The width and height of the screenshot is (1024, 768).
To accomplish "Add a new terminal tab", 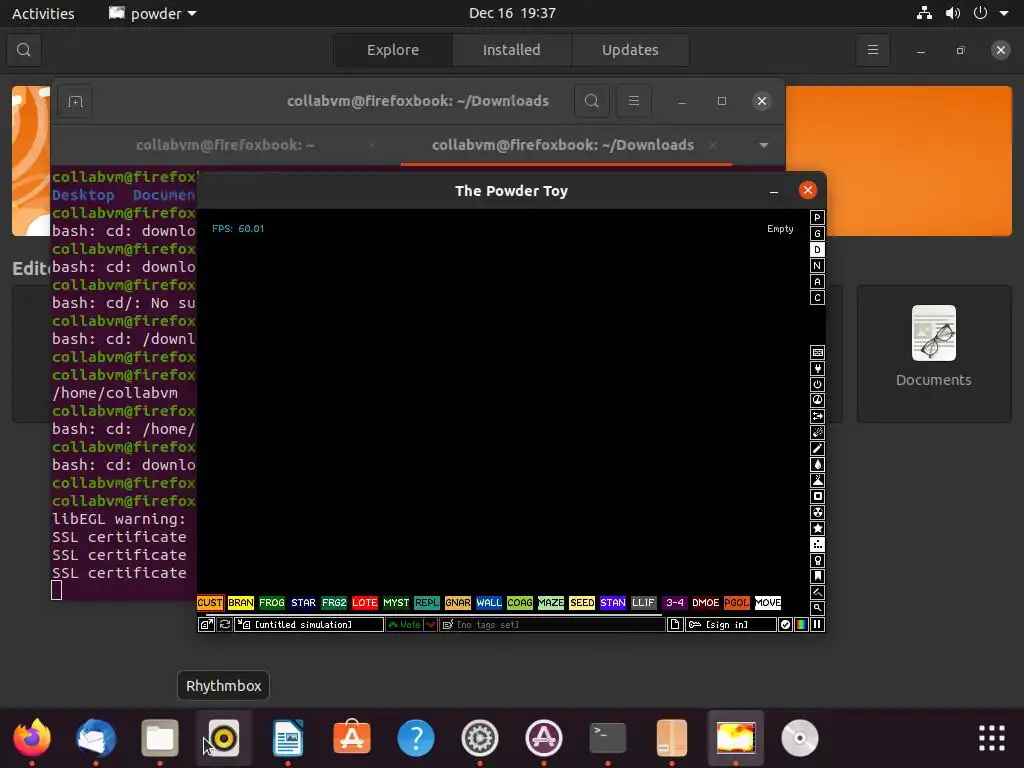I will click(75, 101).
